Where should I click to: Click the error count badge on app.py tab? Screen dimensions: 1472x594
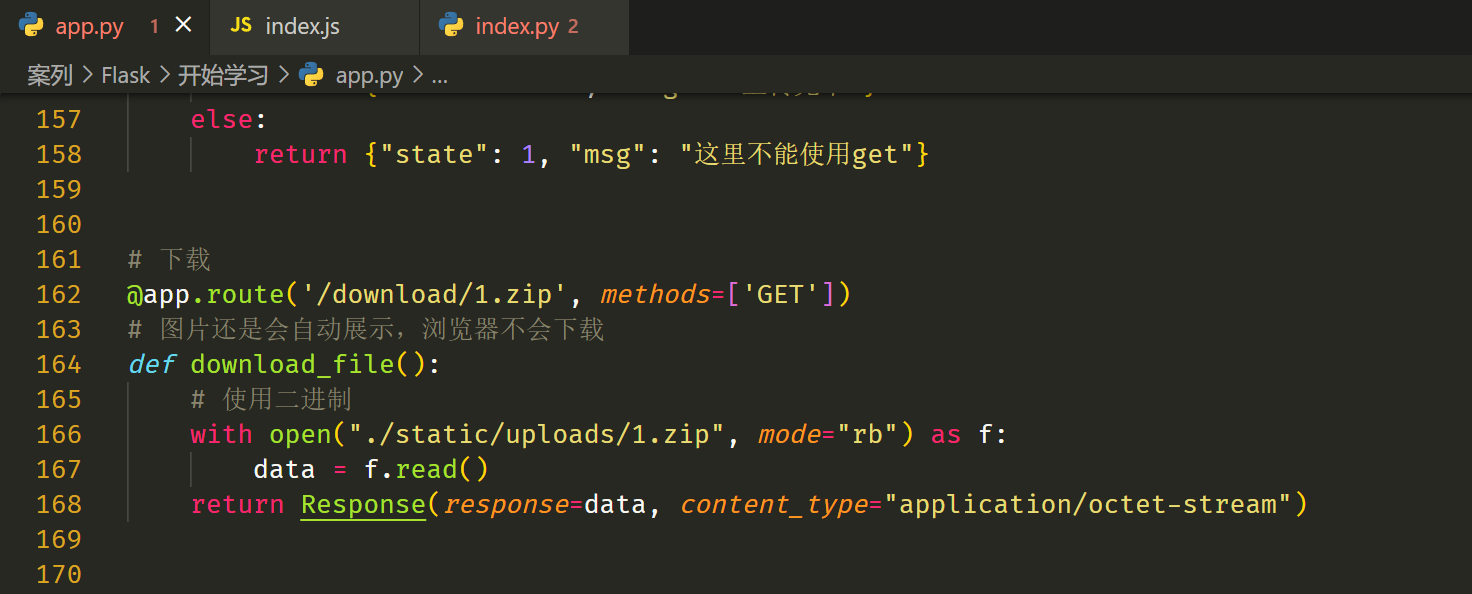point(154,27)
